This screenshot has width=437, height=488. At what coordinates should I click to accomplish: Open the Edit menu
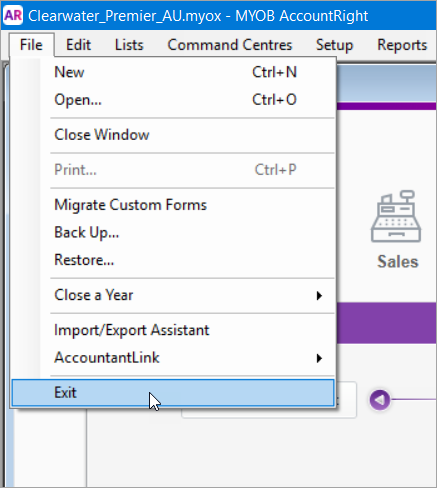(78, 45)
